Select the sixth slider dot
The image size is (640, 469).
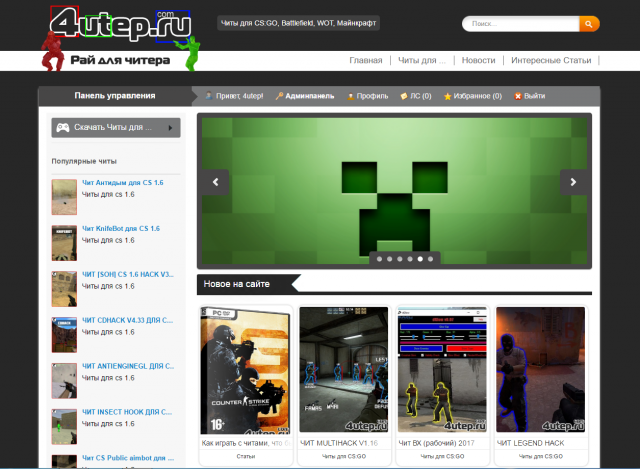click(x=430, y=259)
